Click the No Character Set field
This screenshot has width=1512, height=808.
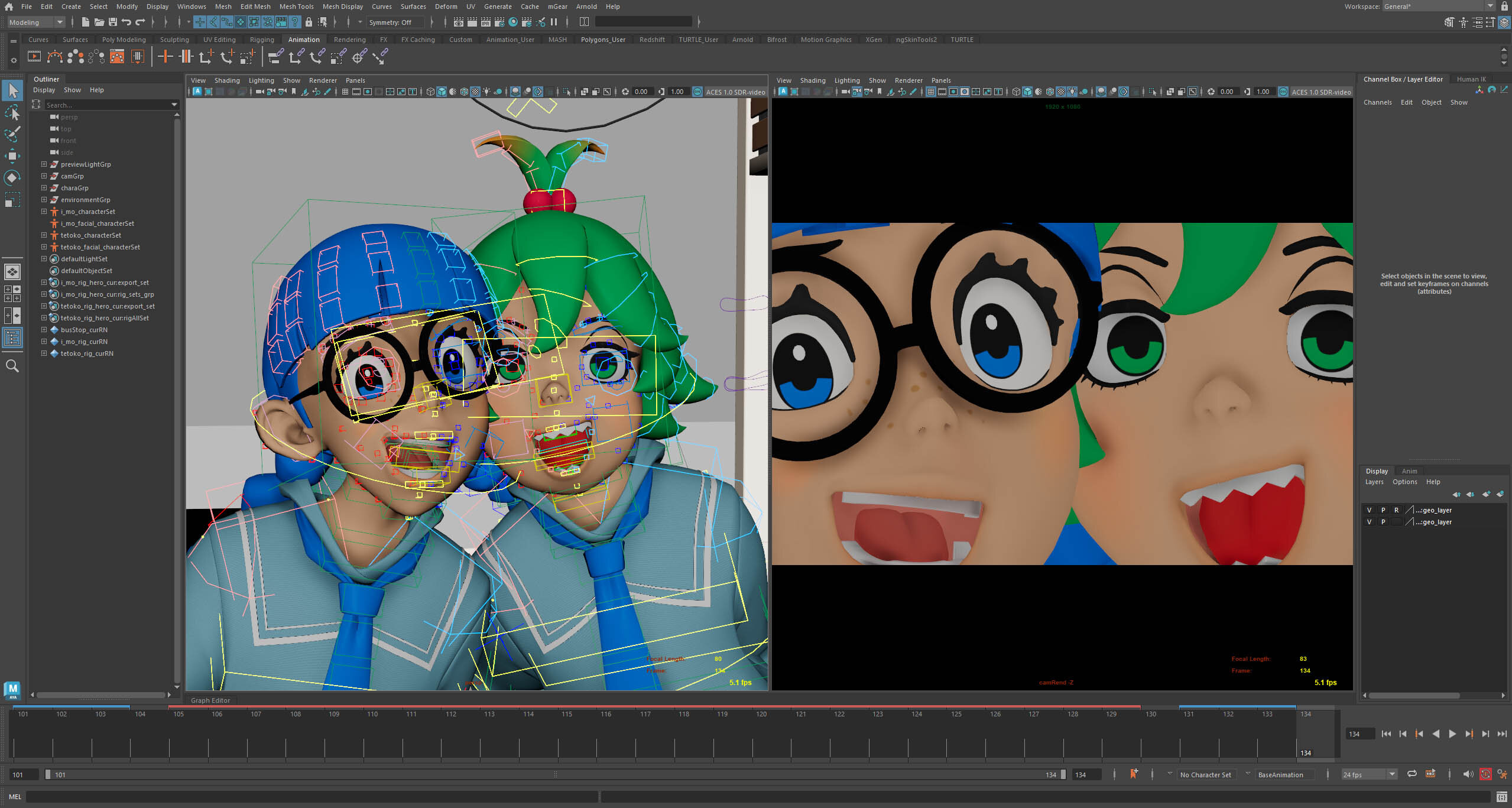click(1206, 775)
